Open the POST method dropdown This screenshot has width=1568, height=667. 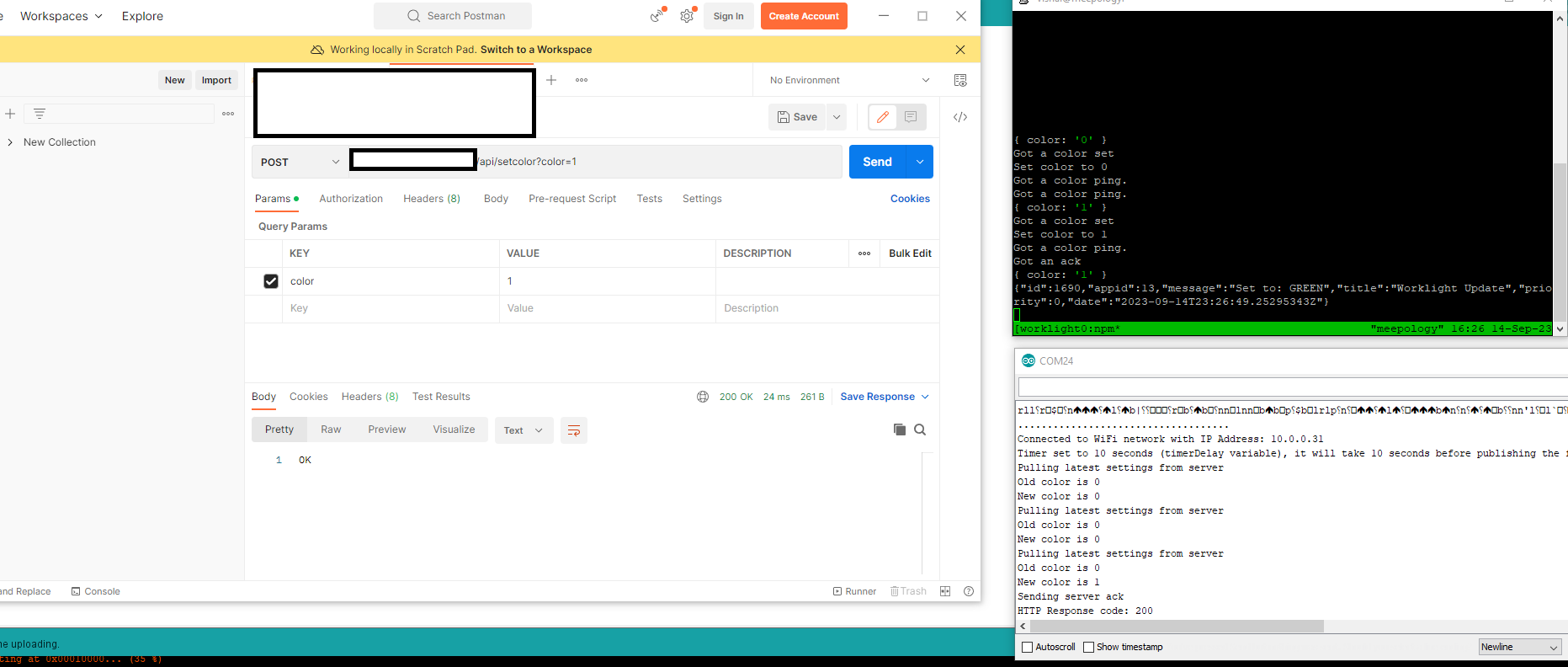tap(300, 162)
